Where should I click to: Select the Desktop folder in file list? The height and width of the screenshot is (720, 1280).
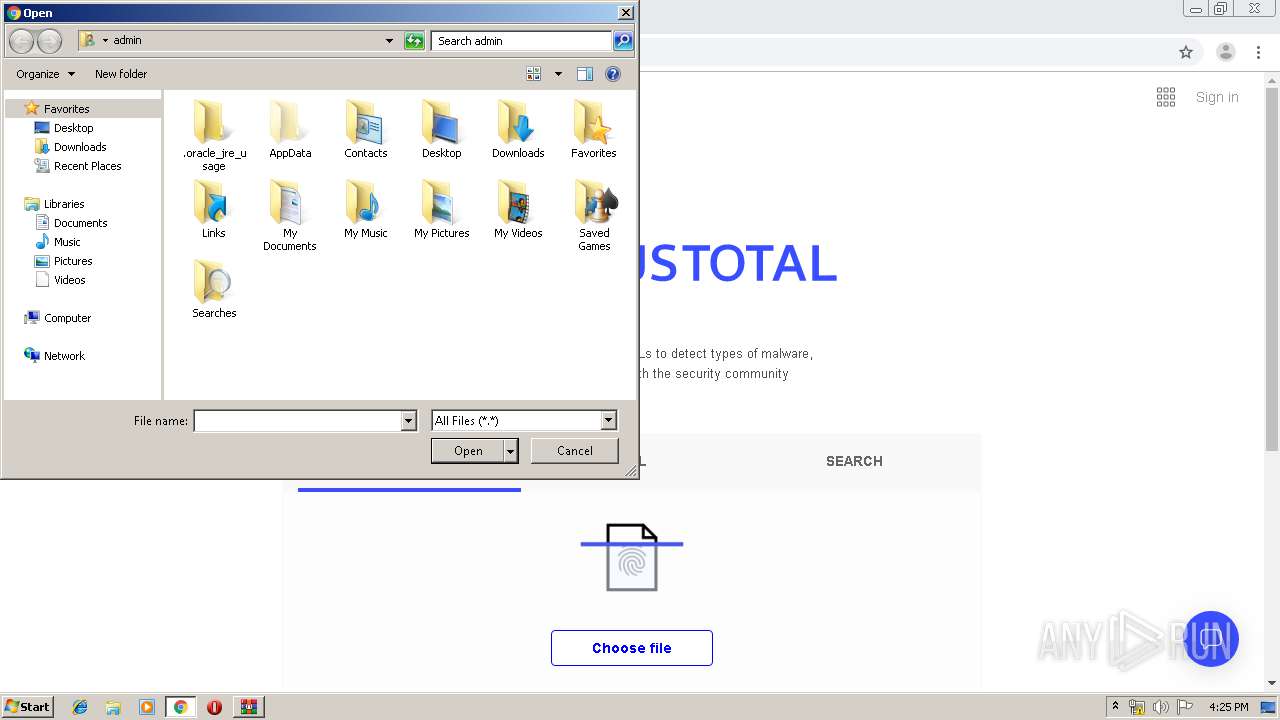[442, 130]
